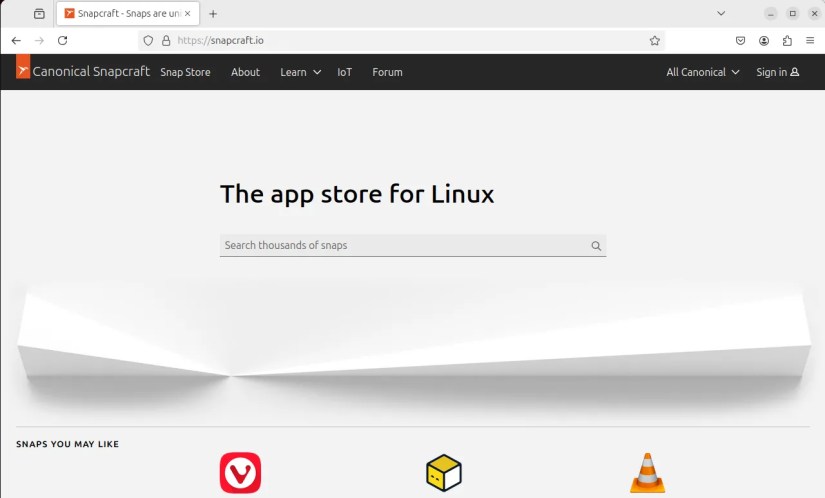Close the Snapcraft tab

tap(187, 14)
